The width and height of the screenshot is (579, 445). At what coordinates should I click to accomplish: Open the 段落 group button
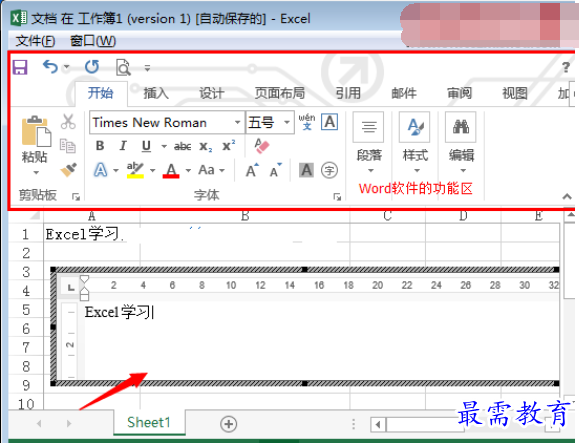(369, 143)
